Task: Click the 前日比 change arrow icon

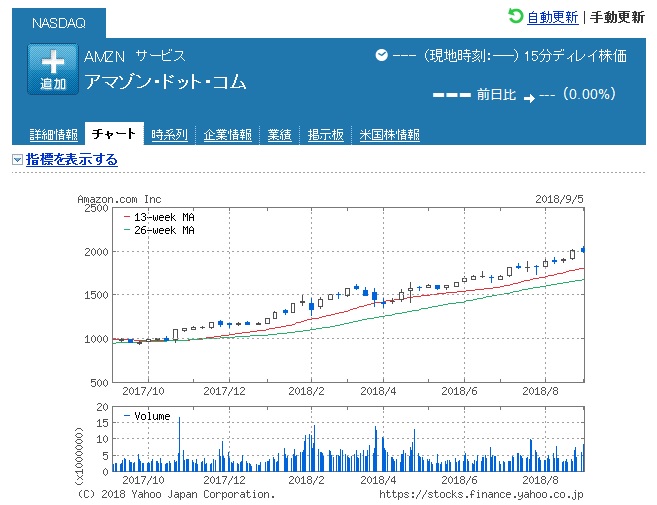Action: (x=529, y=98)
